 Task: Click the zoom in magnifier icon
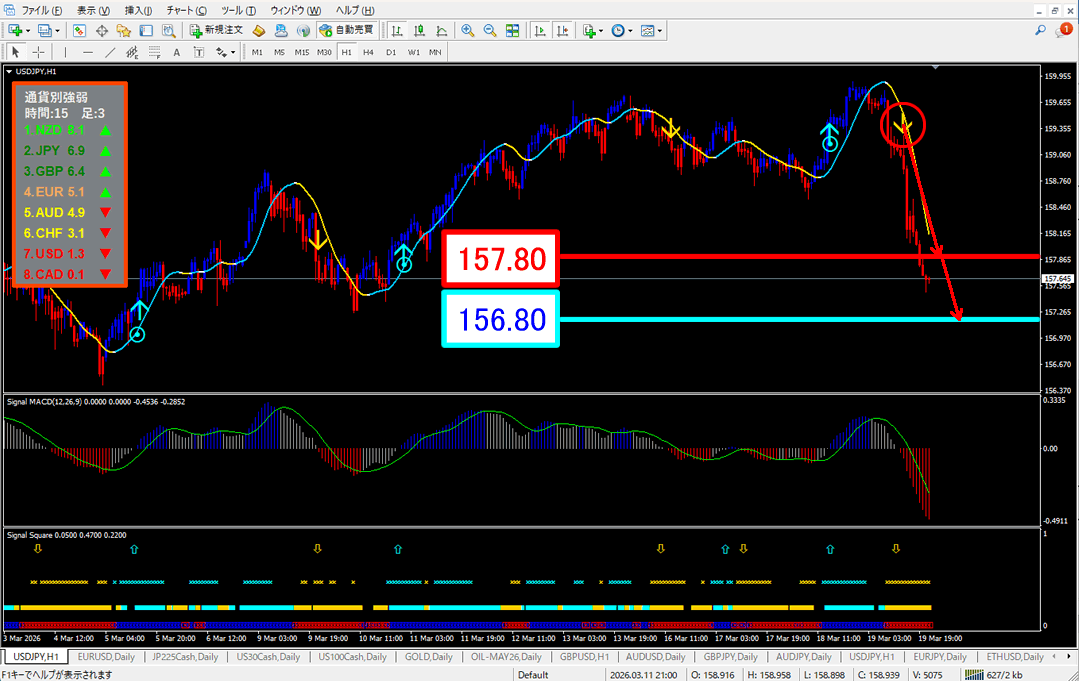coord(467,31)
